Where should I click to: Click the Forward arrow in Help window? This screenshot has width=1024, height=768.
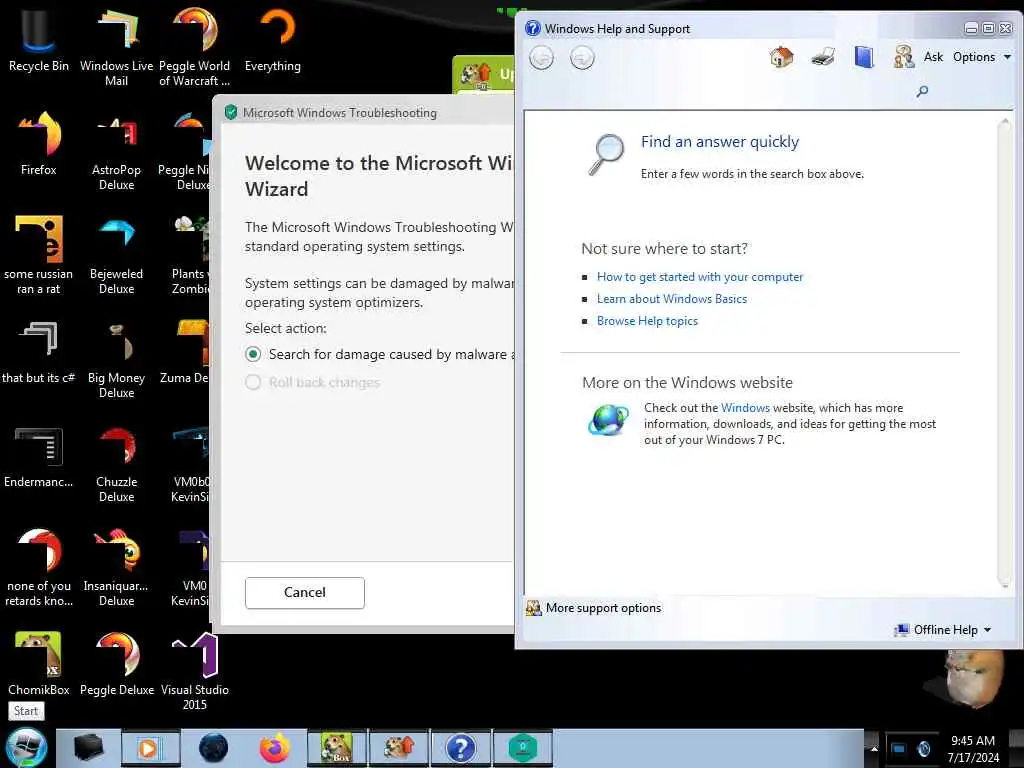pyautogui.click(x=582, y=58)
